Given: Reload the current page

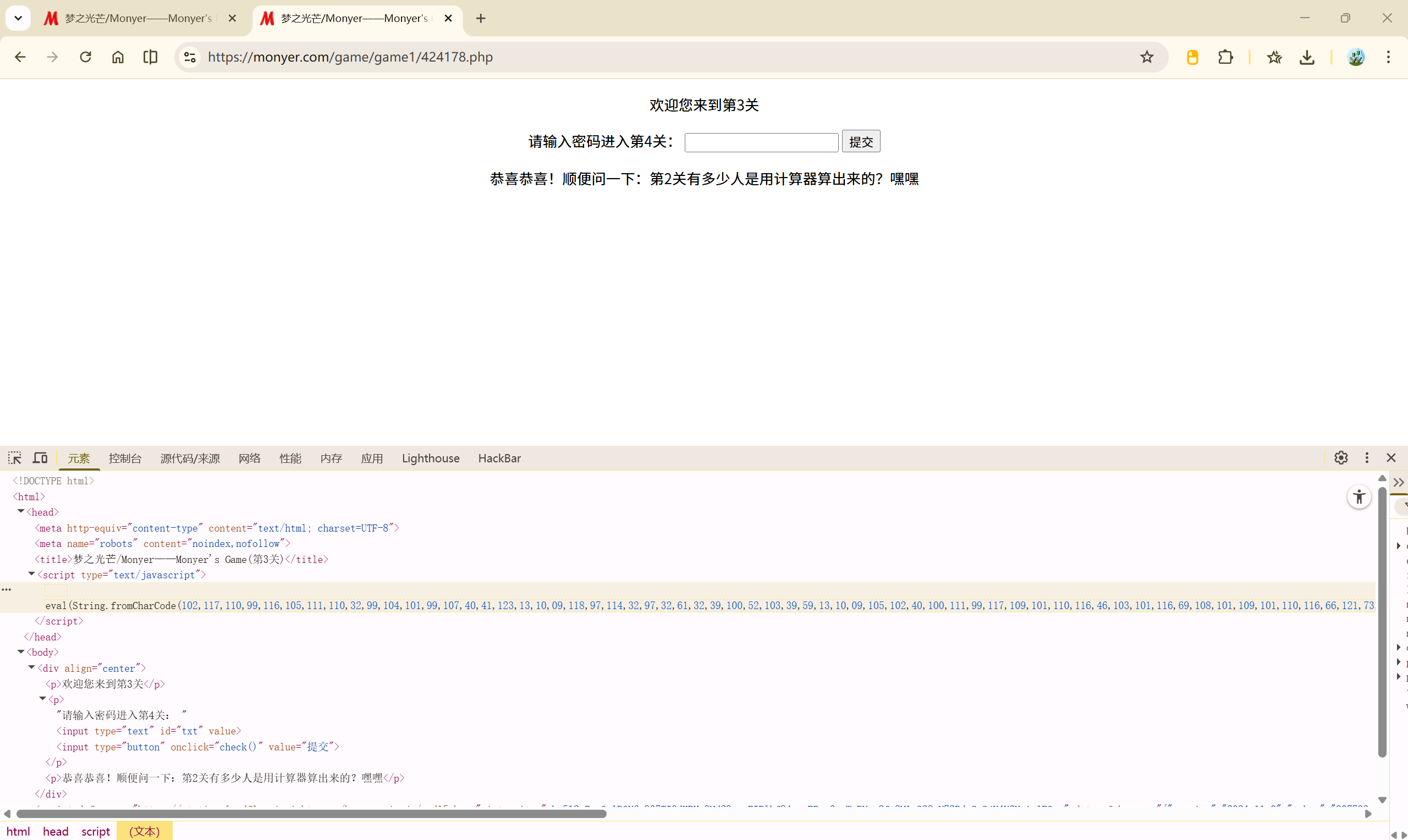Looking at the screenshot, I should point(85,57).
